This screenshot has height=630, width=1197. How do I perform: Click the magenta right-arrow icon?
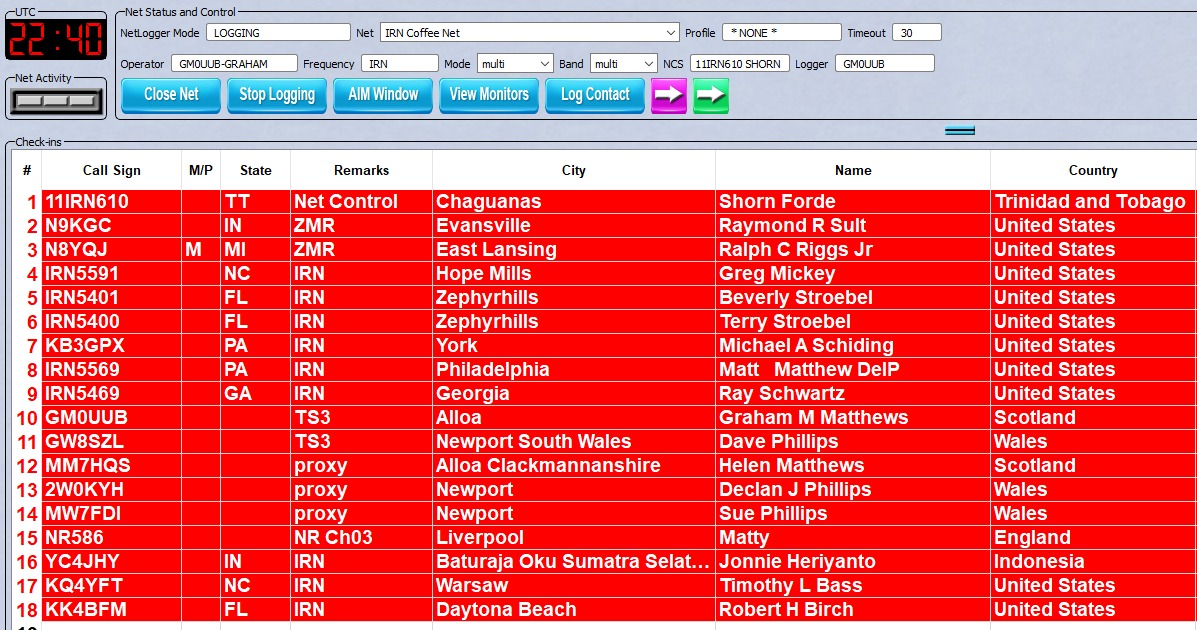668,95
